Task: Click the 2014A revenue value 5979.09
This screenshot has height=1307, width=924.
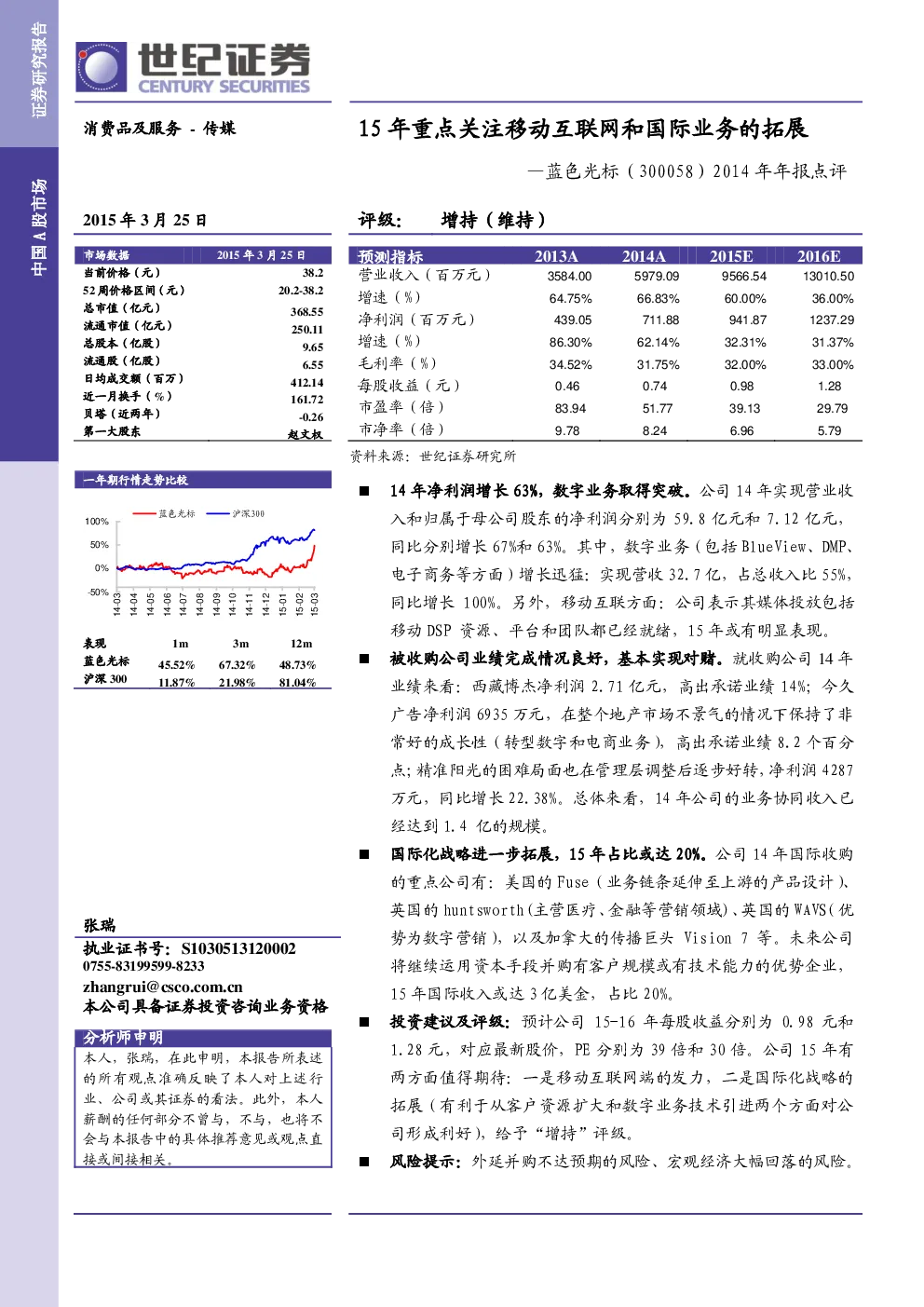Action: coord(657,277)
